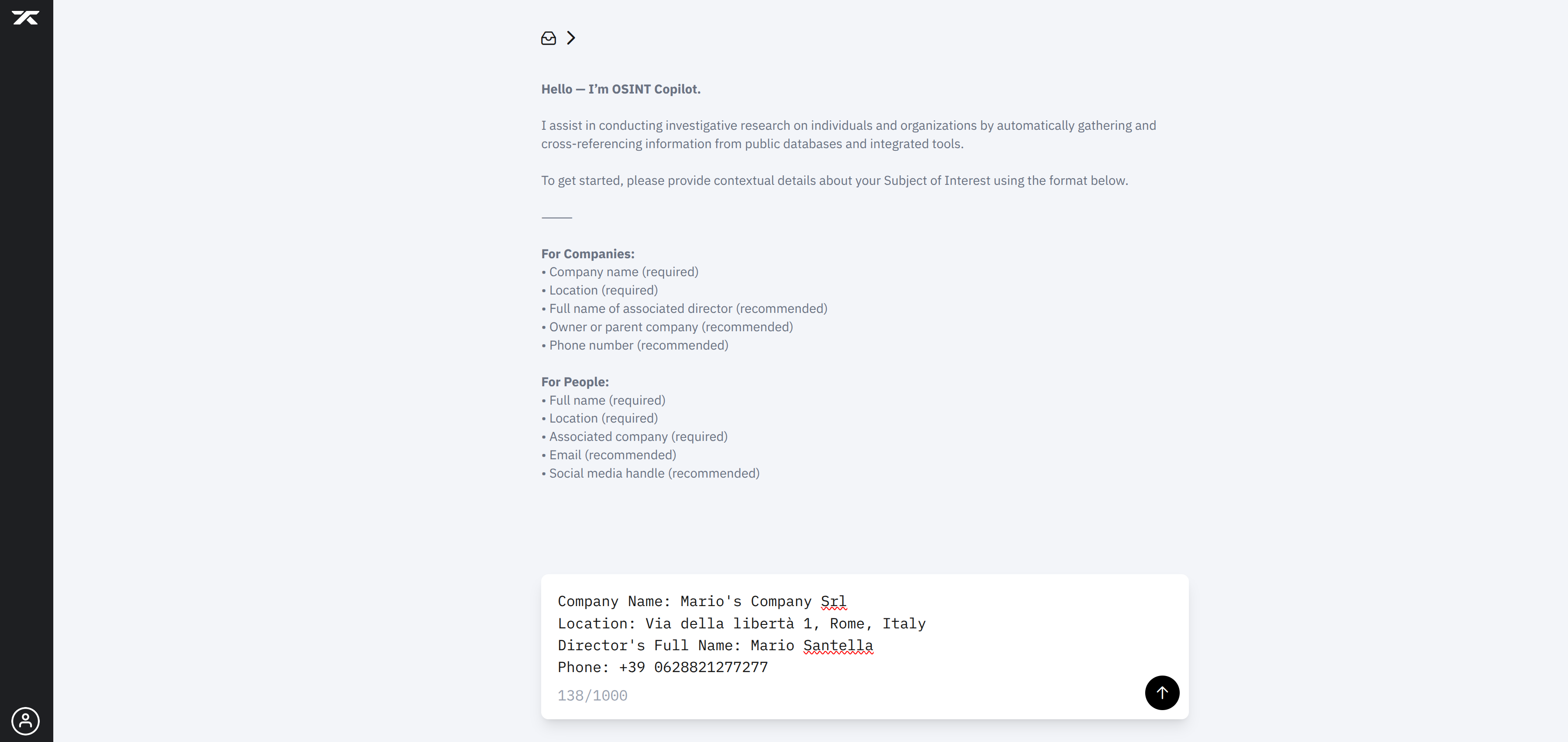The image size is (1568, 742).
Task: Click the "For Companies:" heading
Action: pos(587,254)
